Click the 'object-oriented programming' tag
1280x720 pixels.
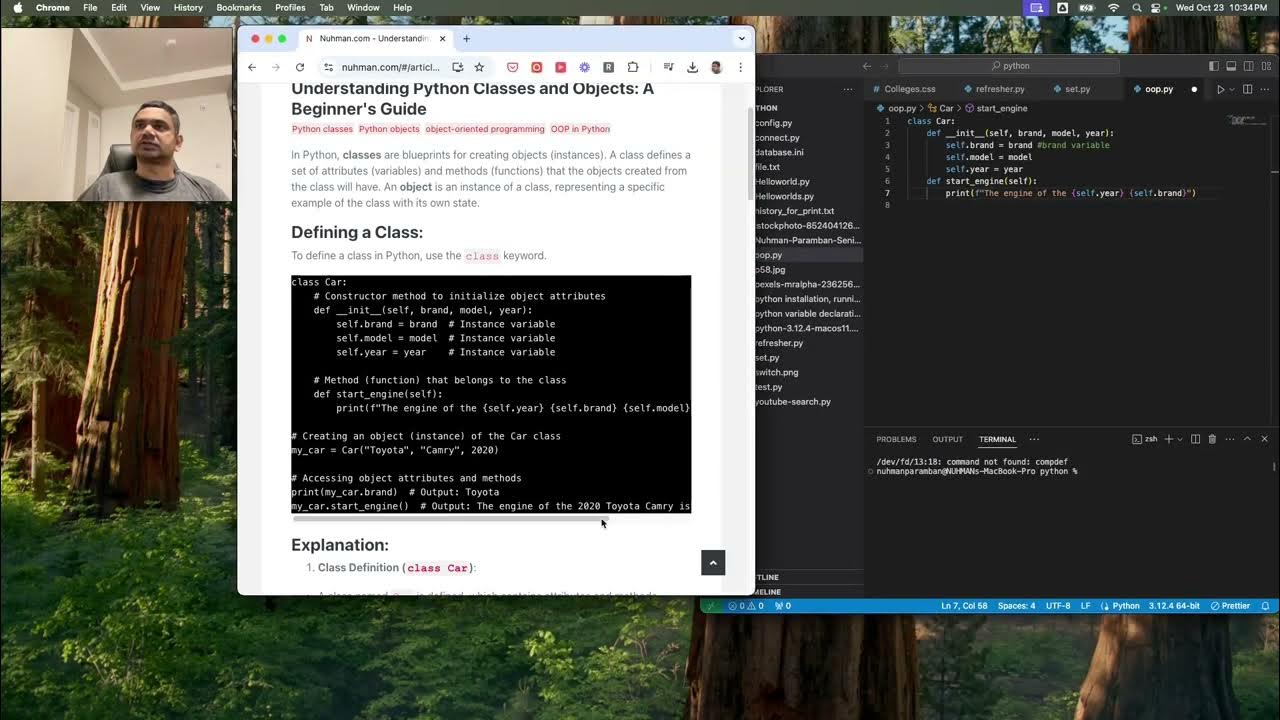pos(485,129)
